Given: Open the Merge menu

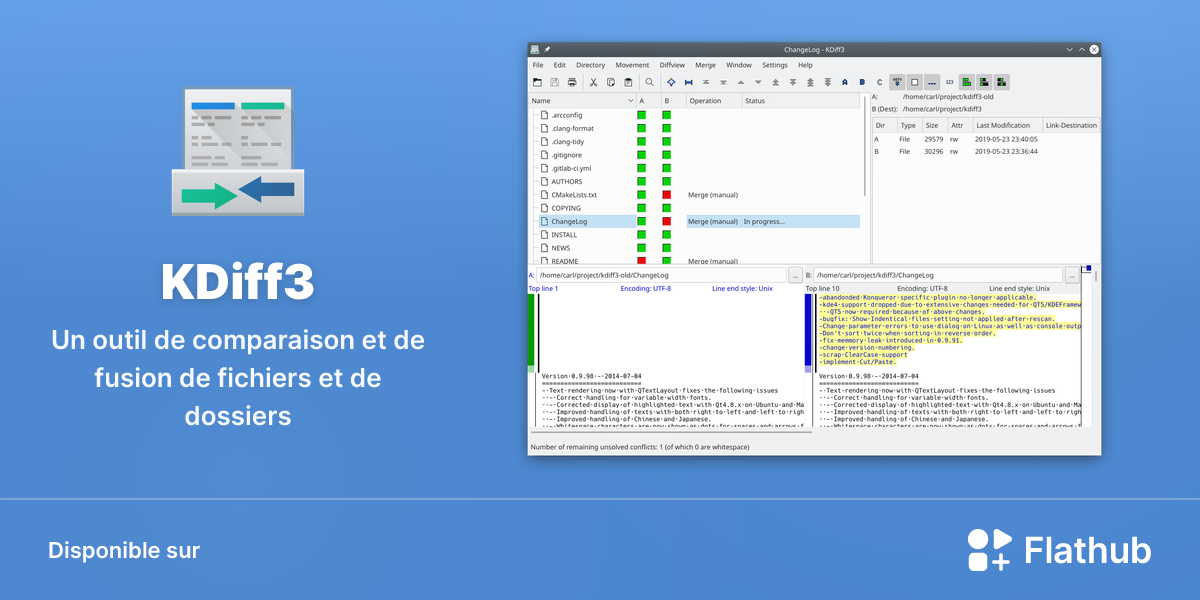Looking at the screenshot, I should tap(705, 65).
